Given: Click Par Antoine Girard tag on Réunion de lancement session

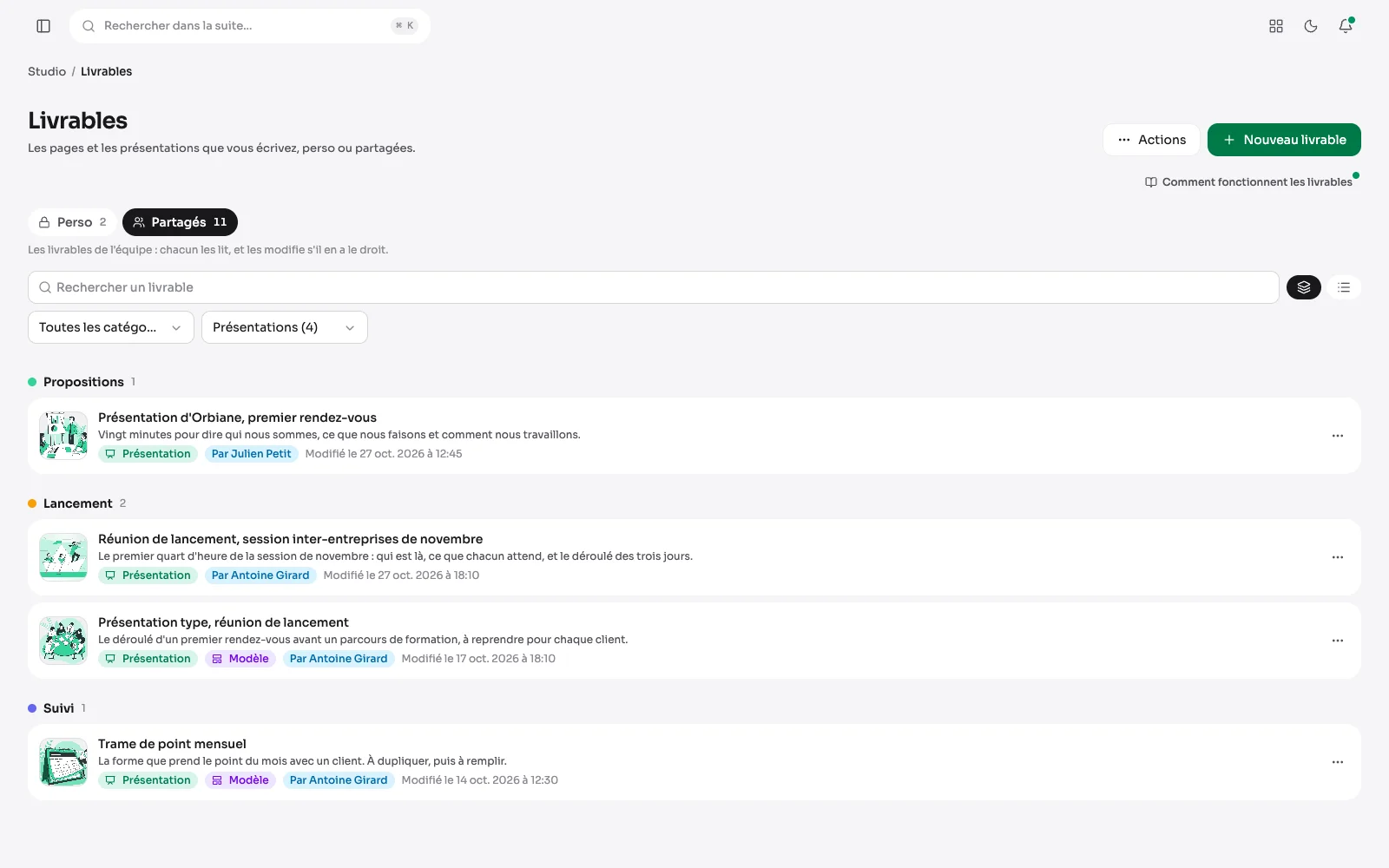Looking at the screenshot, I should (260, 575).
